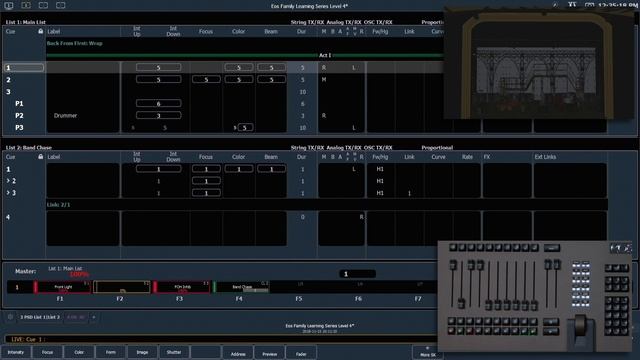The height and width of the screenshot is (360, 640).
Task: Click the Label column header in Main List
Action: pyautogui.click(x=53, y=31)
